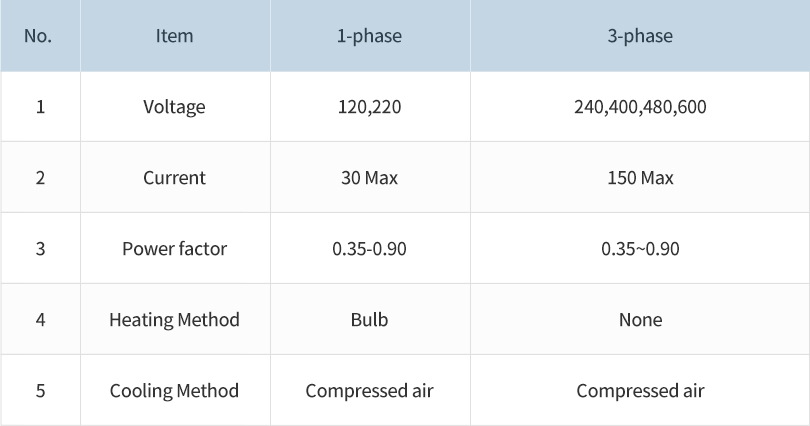Click the 3-phase voltage "240,400,480,600" cell

[x=640, y=107]
